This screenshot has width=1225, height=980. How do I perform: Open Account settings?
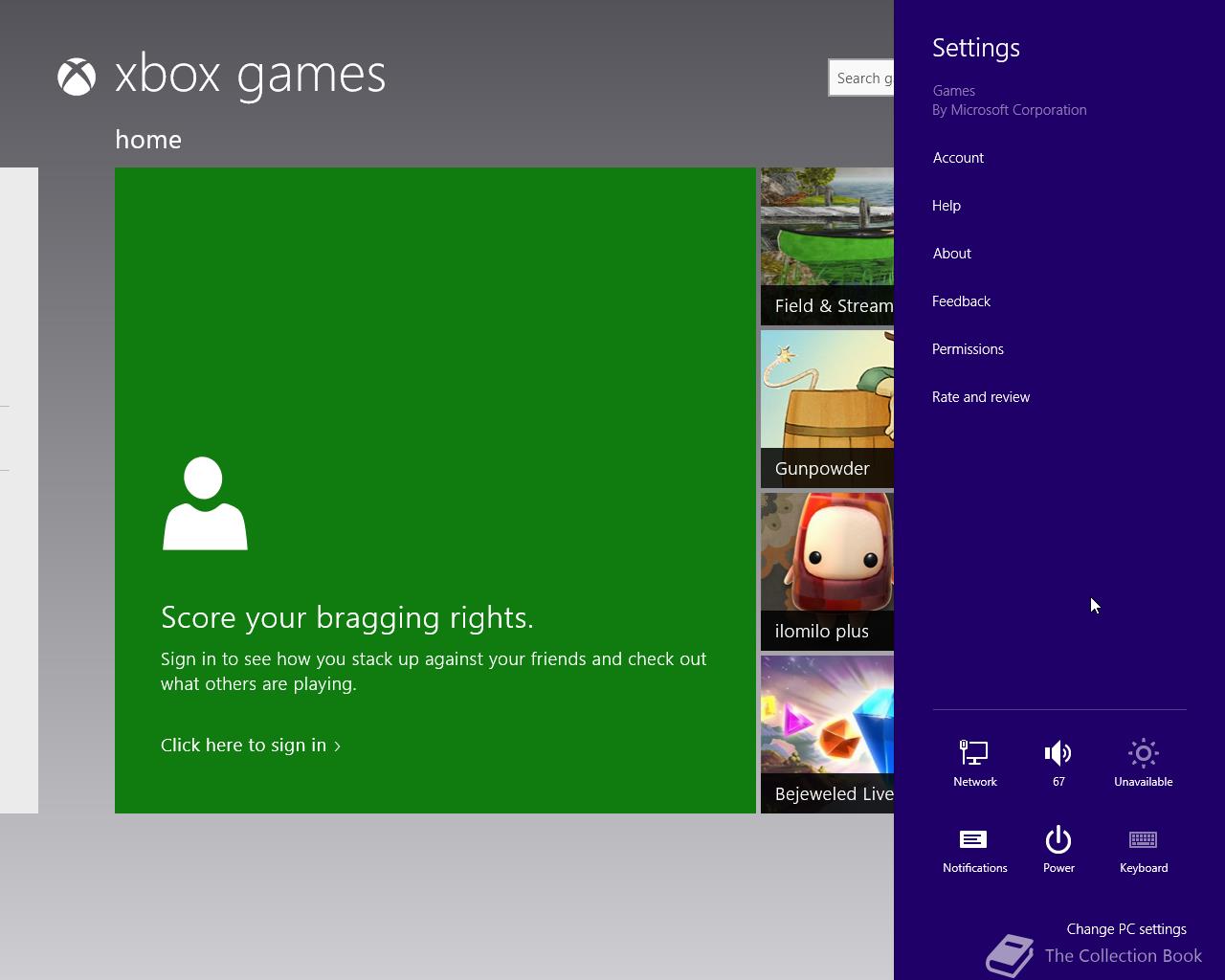958,158
